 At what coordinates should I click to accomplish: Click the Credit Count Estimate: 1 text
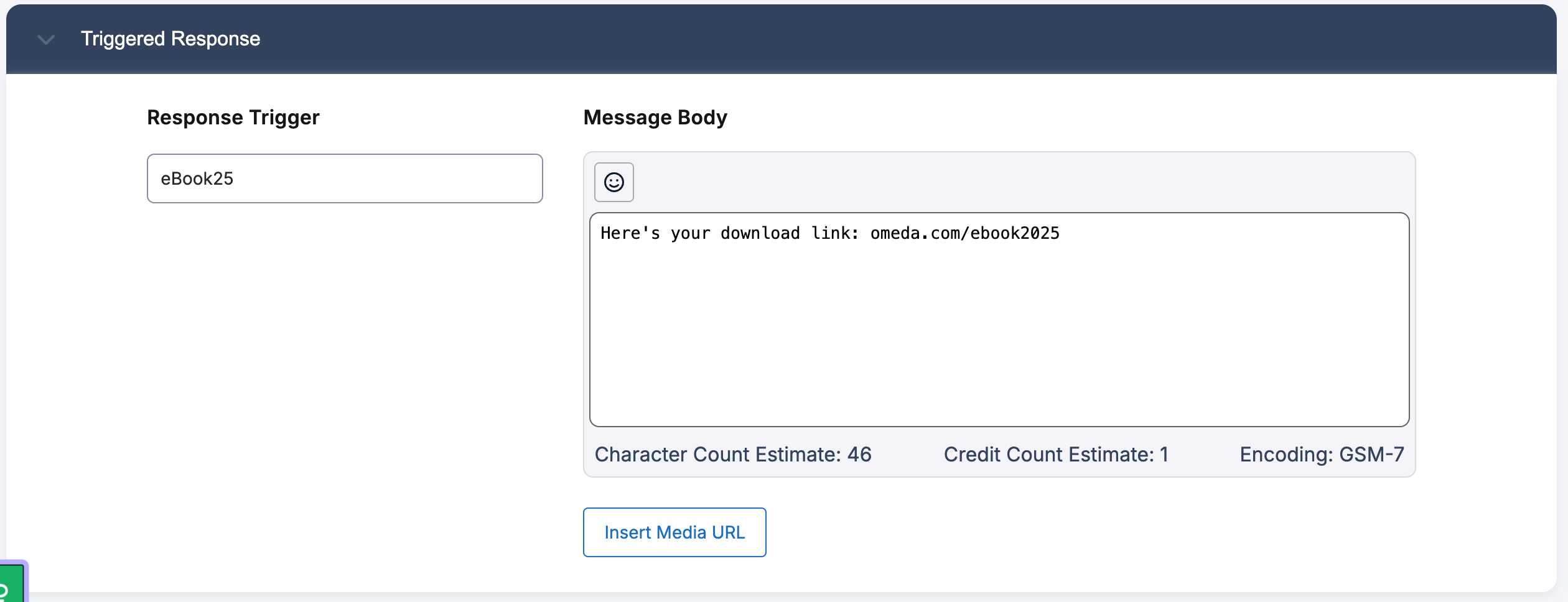1055,455
